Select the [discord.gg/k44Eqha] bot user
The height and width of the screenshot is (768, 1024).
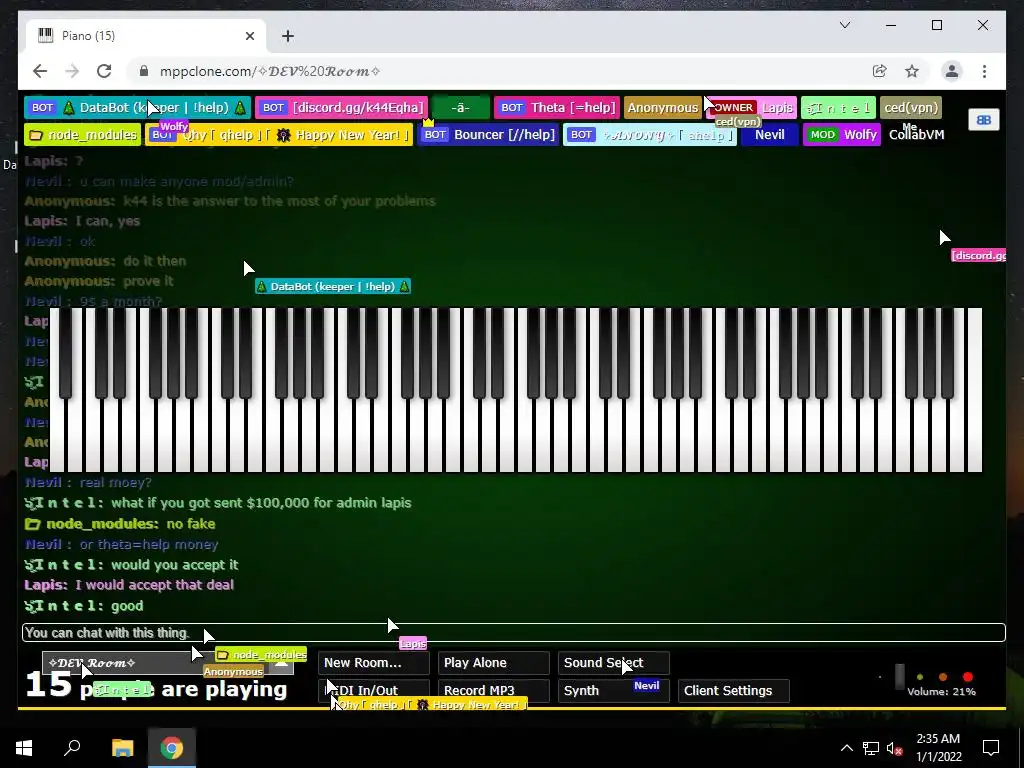click(x=341, y=108)
